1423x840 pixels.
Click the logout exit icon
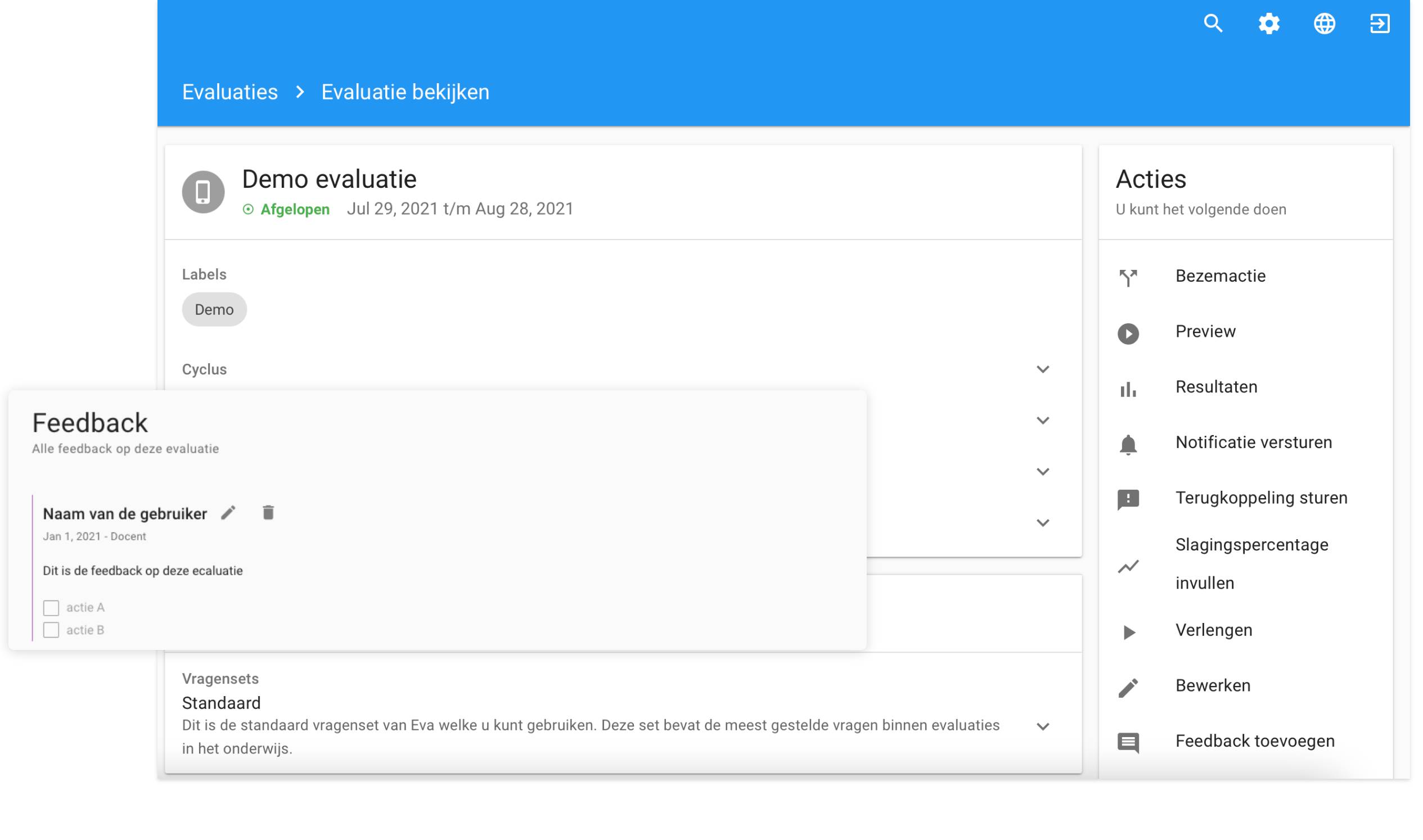pyautogui.click(x=1379, y=24)
